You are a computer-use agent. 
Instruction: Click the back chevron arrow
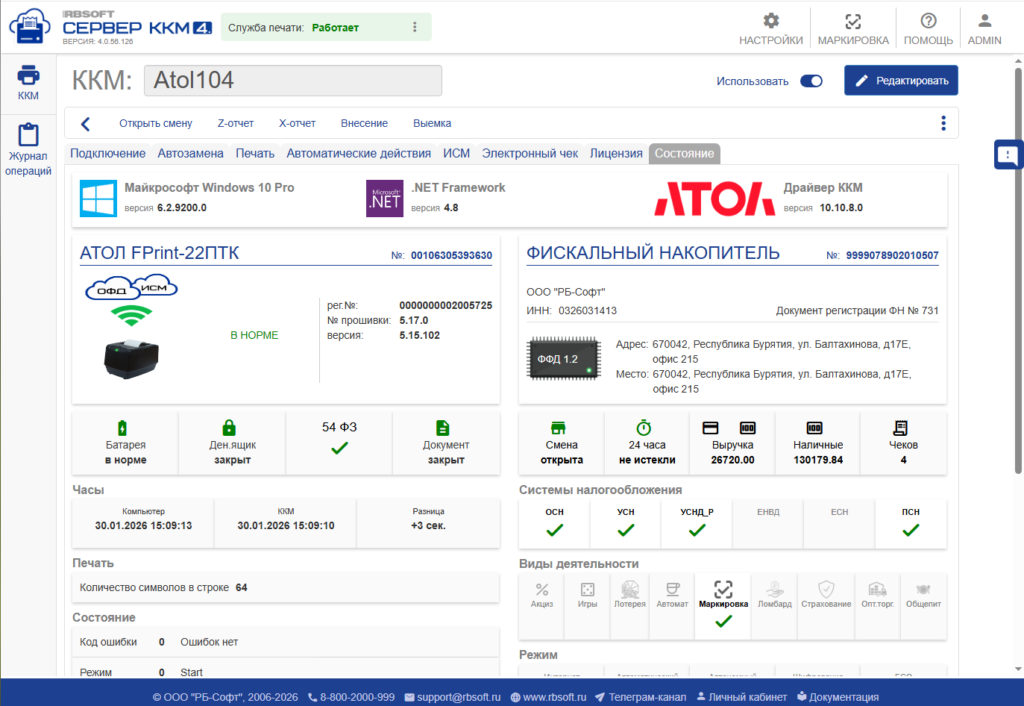tap(86, 124)
